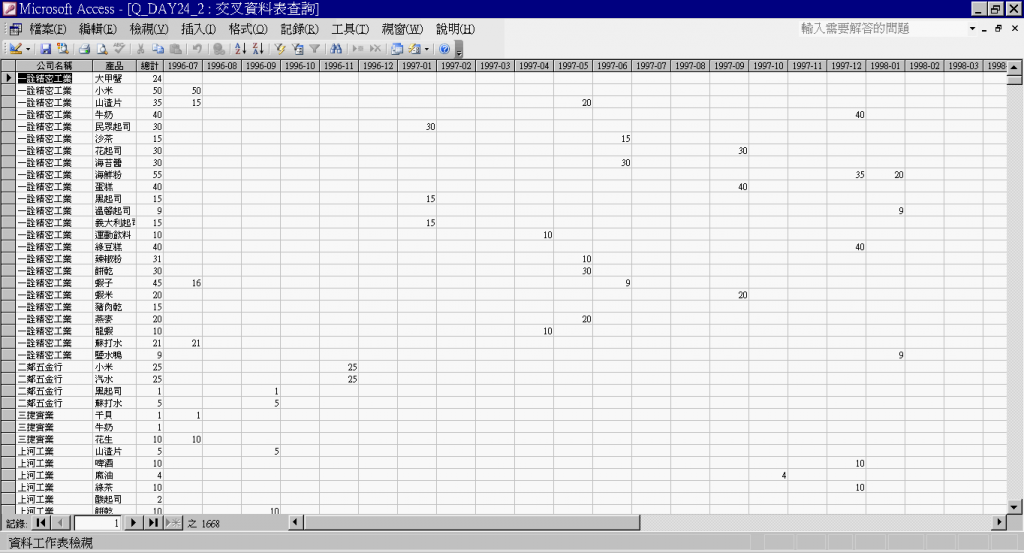Click the horizontal scrollbar thumb
This screenshot has height=553, width=1024.
click(x=472, y=522)
